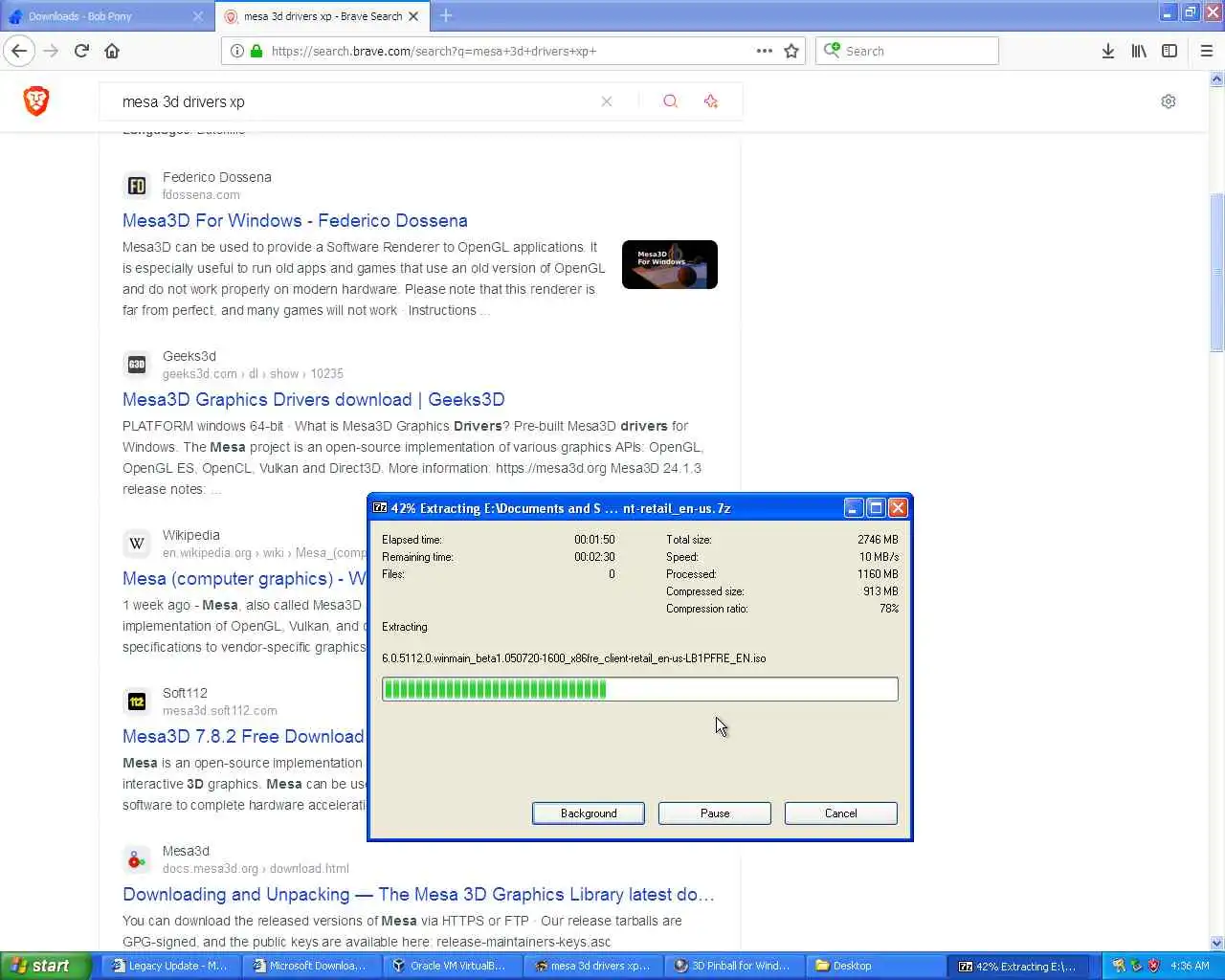
Task: Submit search with the magnifier icon
Action: coord(670,101)
